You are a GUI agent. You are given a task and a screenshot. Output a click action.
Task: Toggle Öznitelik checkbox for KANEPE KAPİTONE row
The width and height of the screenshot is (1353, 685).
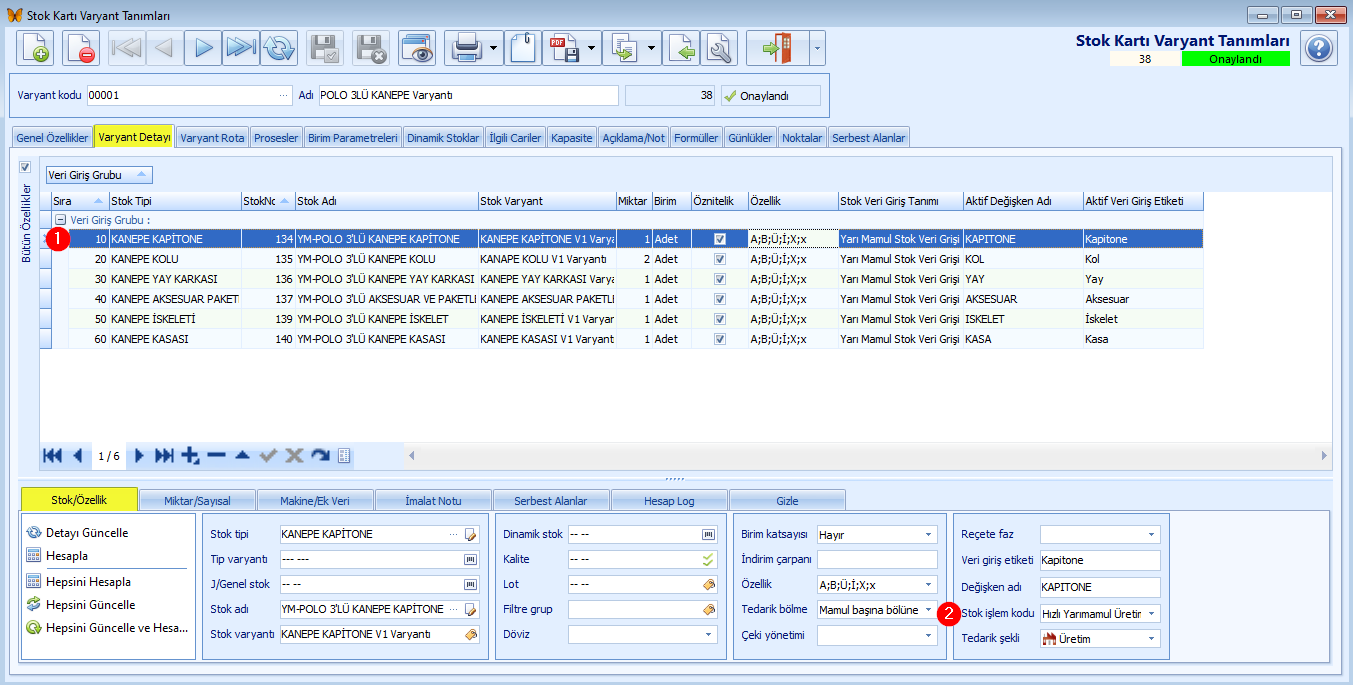click(720, 239)
